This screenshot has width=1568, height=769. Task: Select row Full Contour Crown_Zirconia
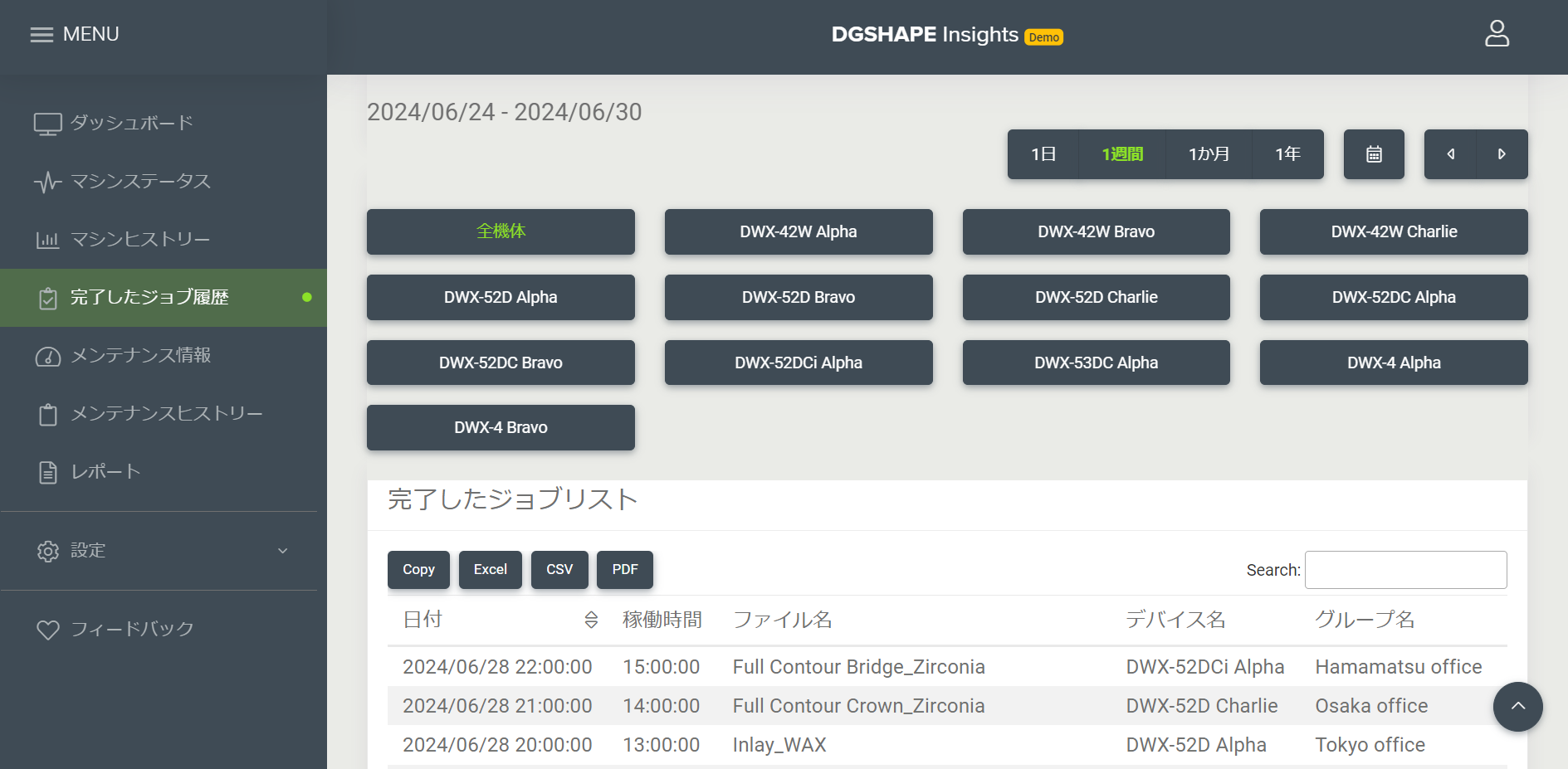[947, 706]
